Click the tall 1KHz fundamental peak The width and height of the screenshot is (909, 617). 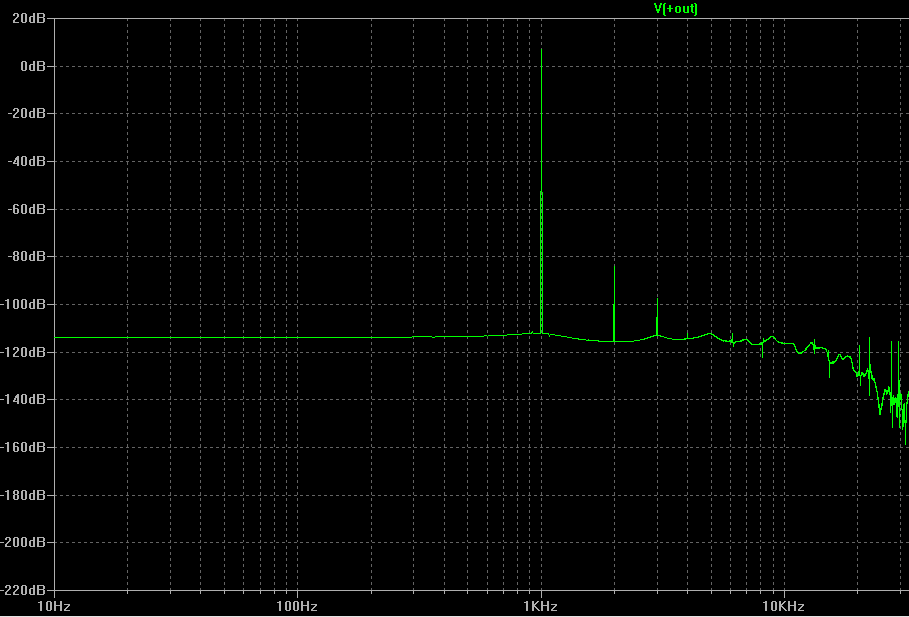(541, 191)
